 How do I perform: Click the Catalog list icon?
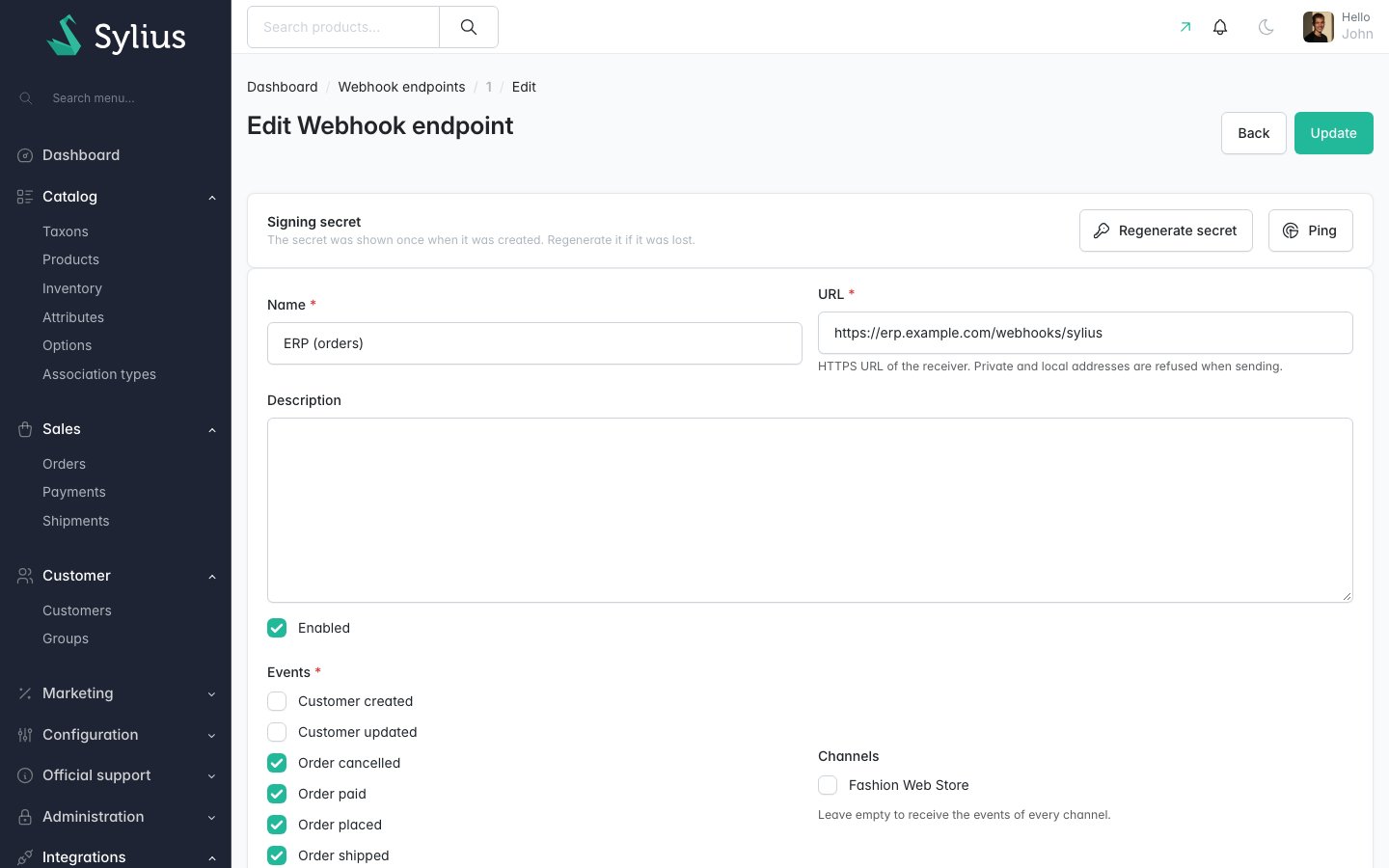tap(25, 197)
